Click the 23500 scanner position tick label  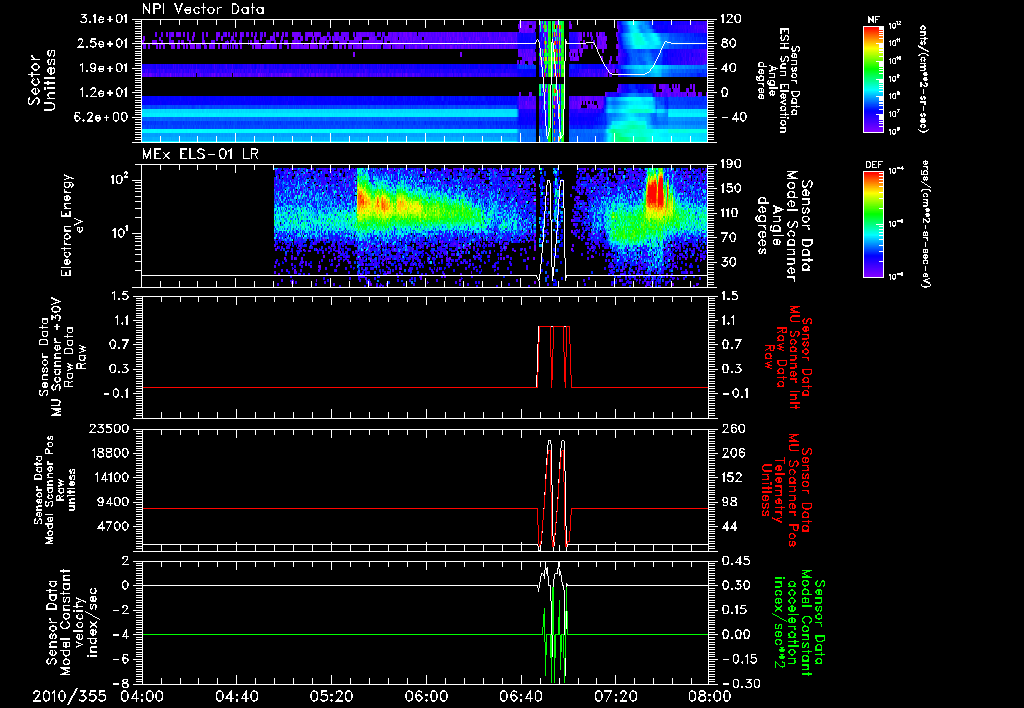109,428
